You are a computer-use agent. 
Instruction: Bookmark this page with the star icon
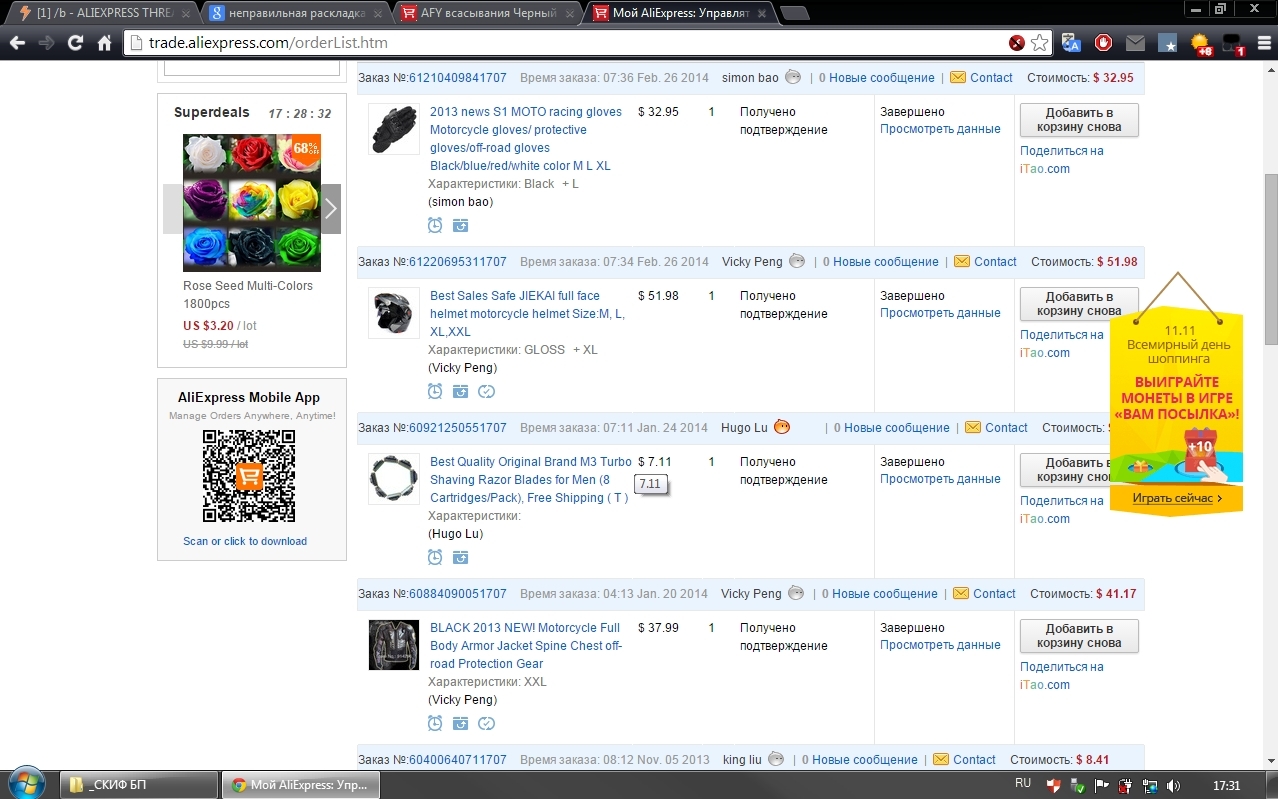(1040, 43)
